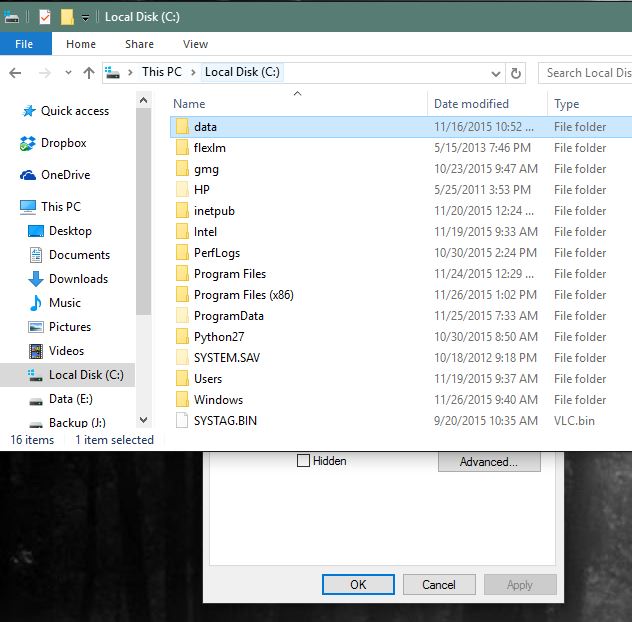Click the Advanced... button in properties dialog
The height and width of the screenshot is (622, 632).
pos(489,462)
